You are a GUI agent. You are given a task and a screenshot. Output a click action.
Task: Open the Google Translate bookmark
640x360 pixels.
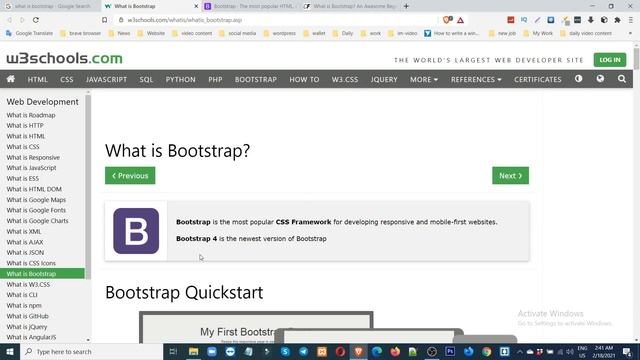coord(29,33)
